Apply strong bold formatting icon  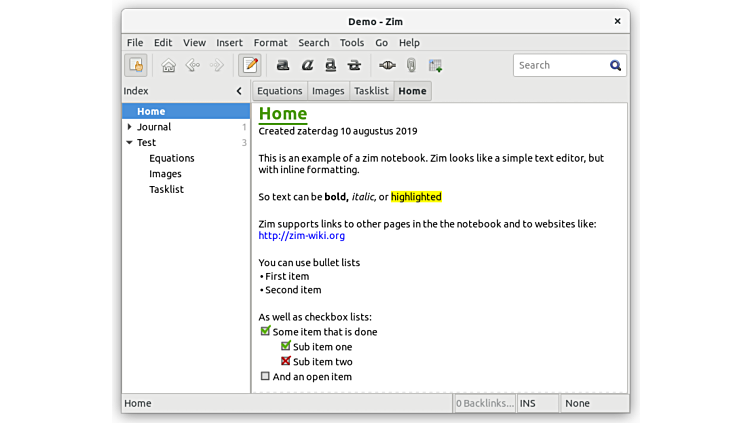(x=283, y=66)
